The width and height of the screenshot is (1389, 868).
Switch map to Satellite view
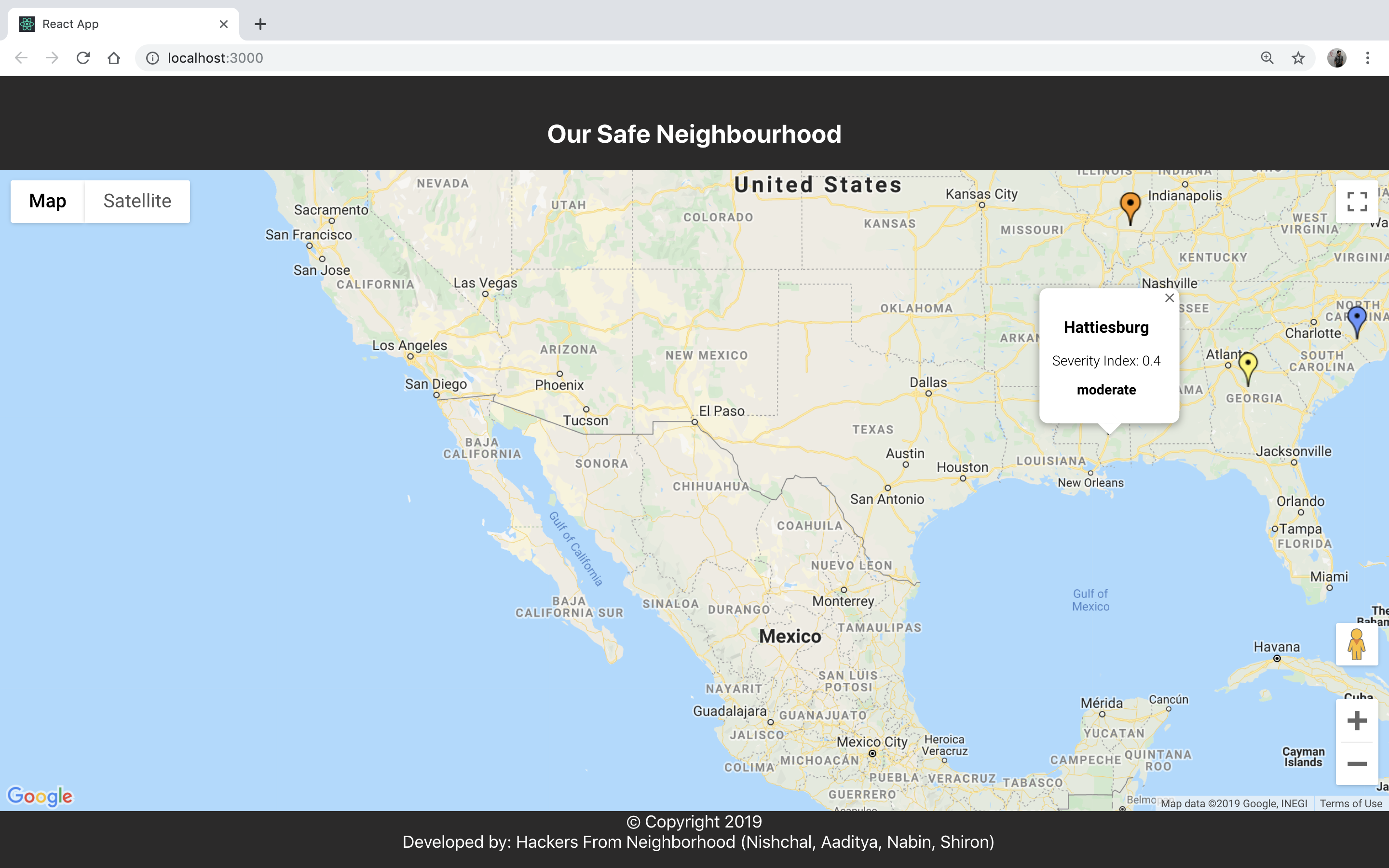[137, 201]
